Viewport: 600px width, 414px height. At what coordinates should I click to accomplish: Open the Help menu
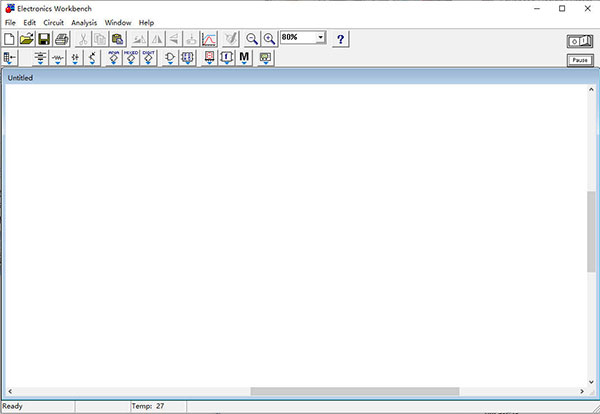(x=146, y=23)
